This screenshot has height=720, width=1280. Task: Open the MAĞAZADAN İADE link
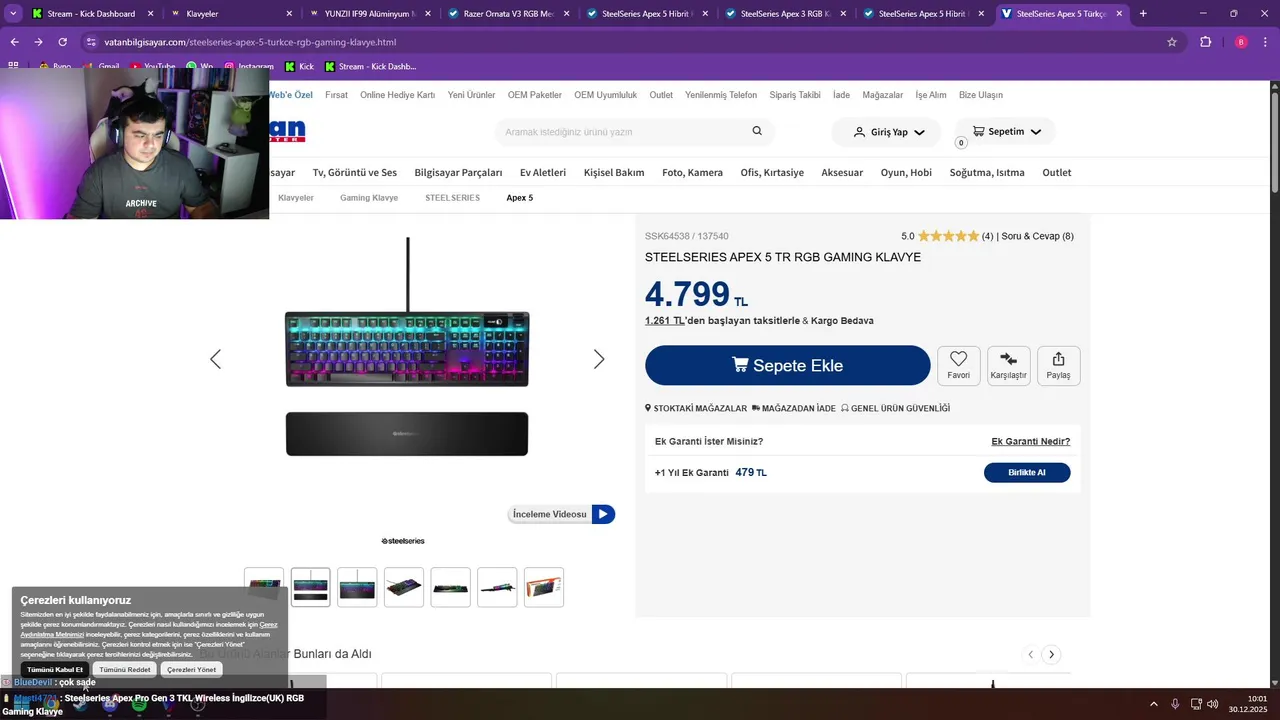794,408
